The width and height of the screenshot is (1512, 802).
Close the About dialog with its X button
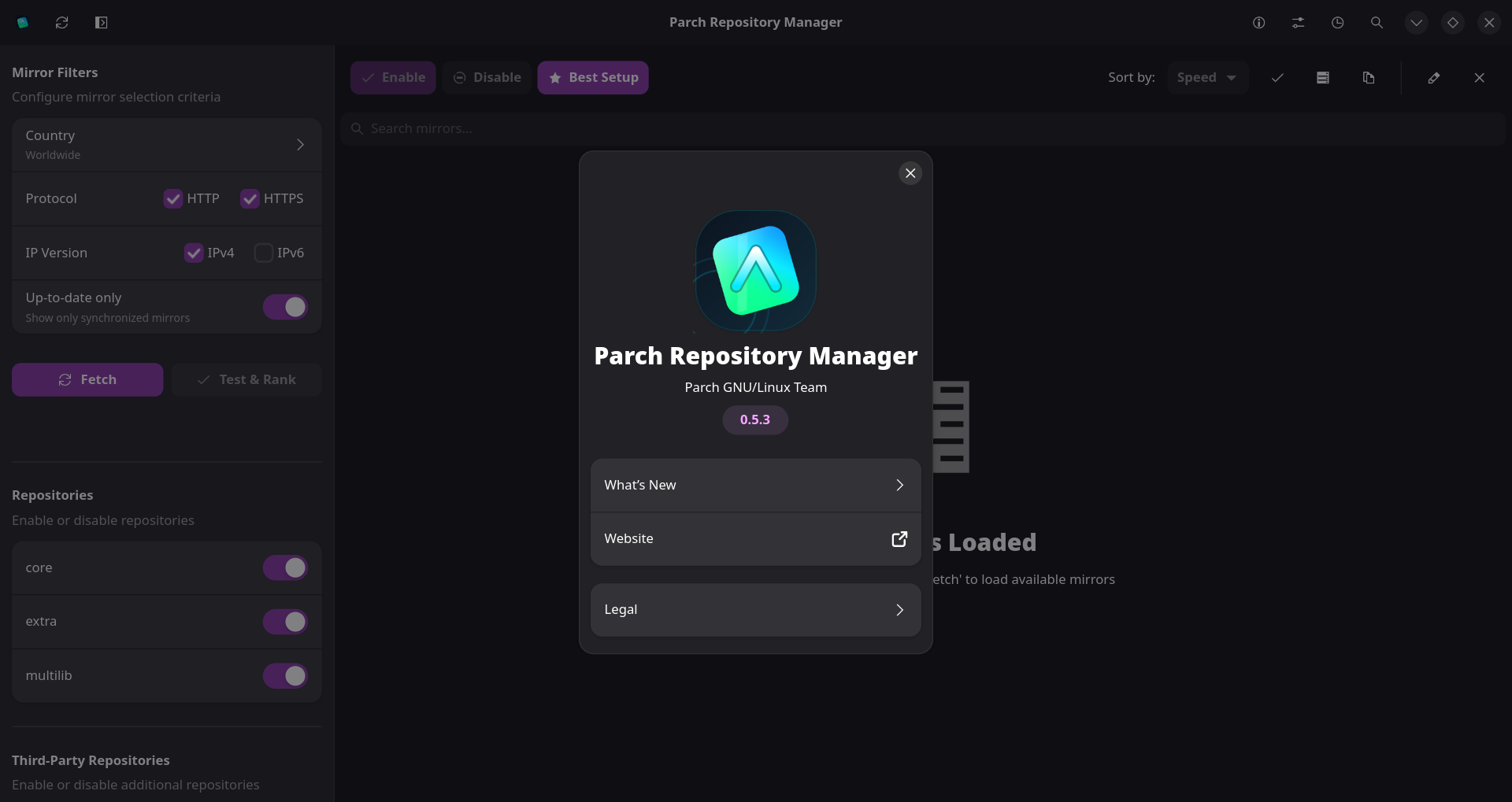point(910,173)
